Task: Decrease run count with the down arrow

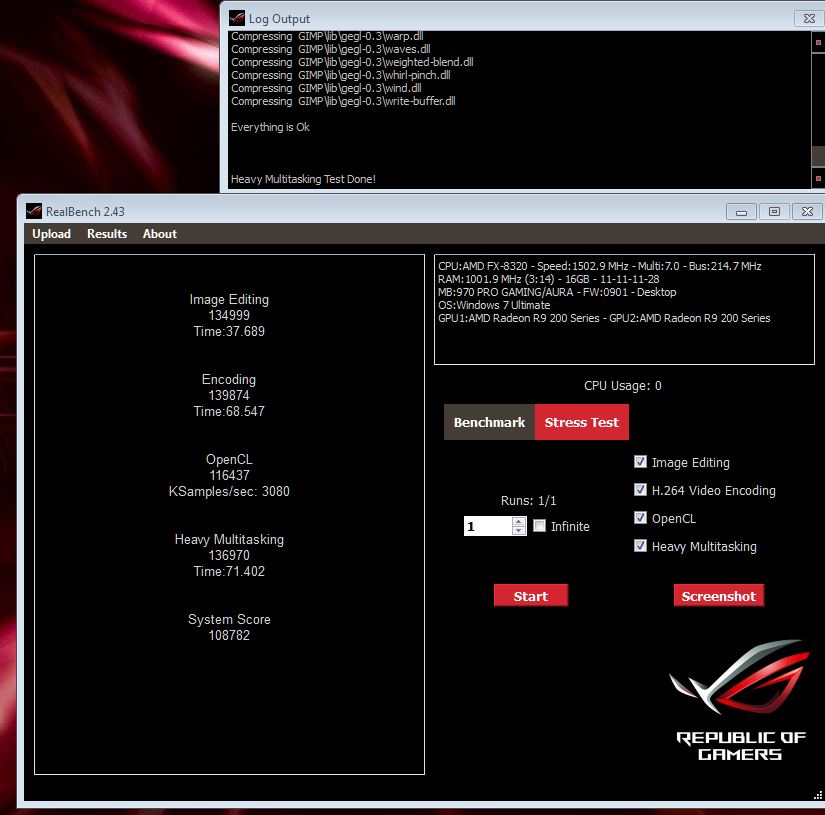Action: [519, 530]
